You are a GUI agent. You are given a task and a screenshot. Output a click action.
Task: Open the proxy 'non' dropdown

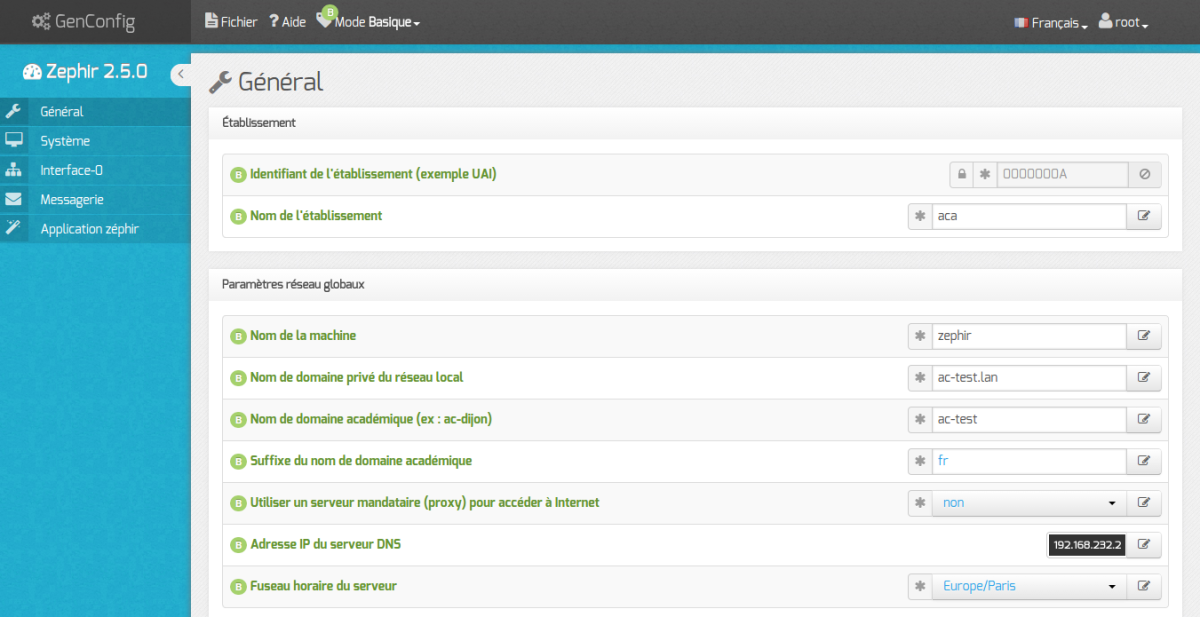coord(1029,503)
